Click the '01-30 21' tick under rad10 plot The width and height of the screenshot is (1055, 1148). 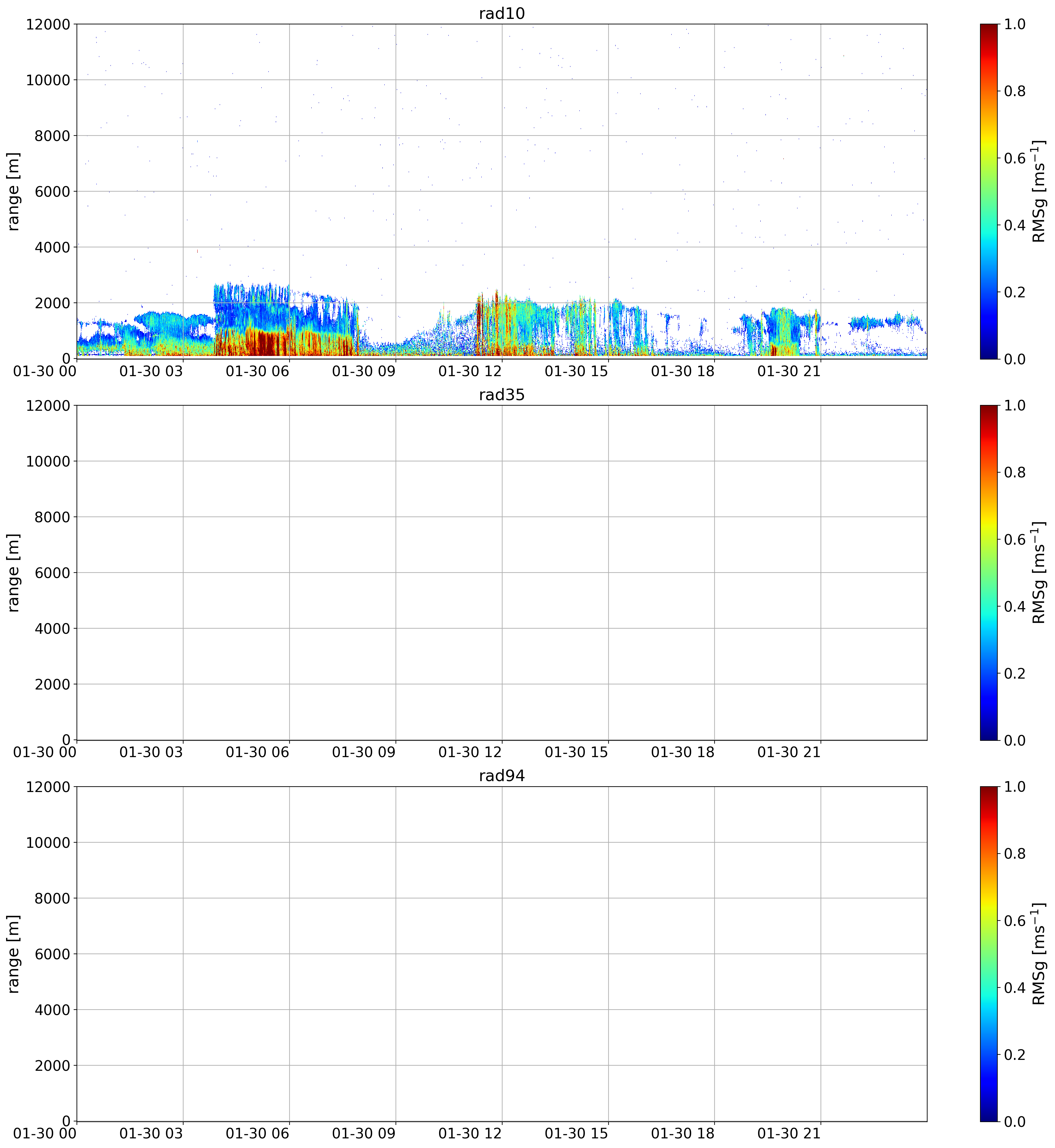click(789, 371)
